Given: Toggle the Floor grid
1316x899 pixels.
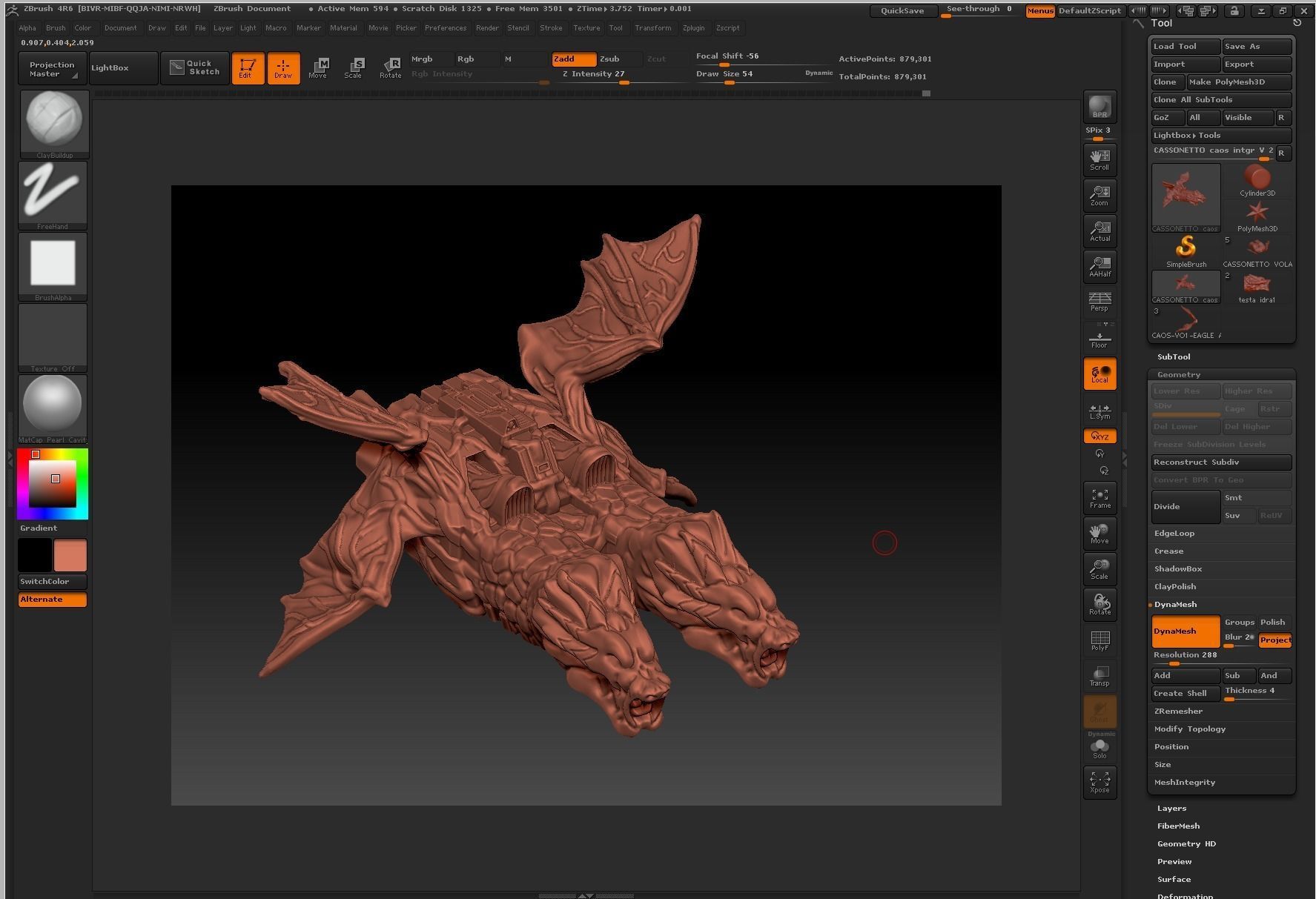Looking at the screenshot, I should [1100, 338].
